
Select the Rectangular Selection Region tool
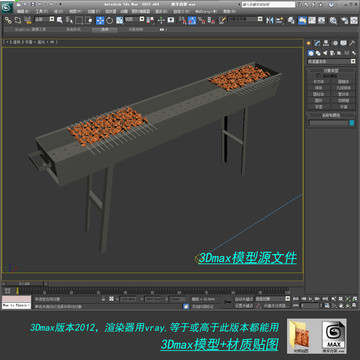coord(79,20)
